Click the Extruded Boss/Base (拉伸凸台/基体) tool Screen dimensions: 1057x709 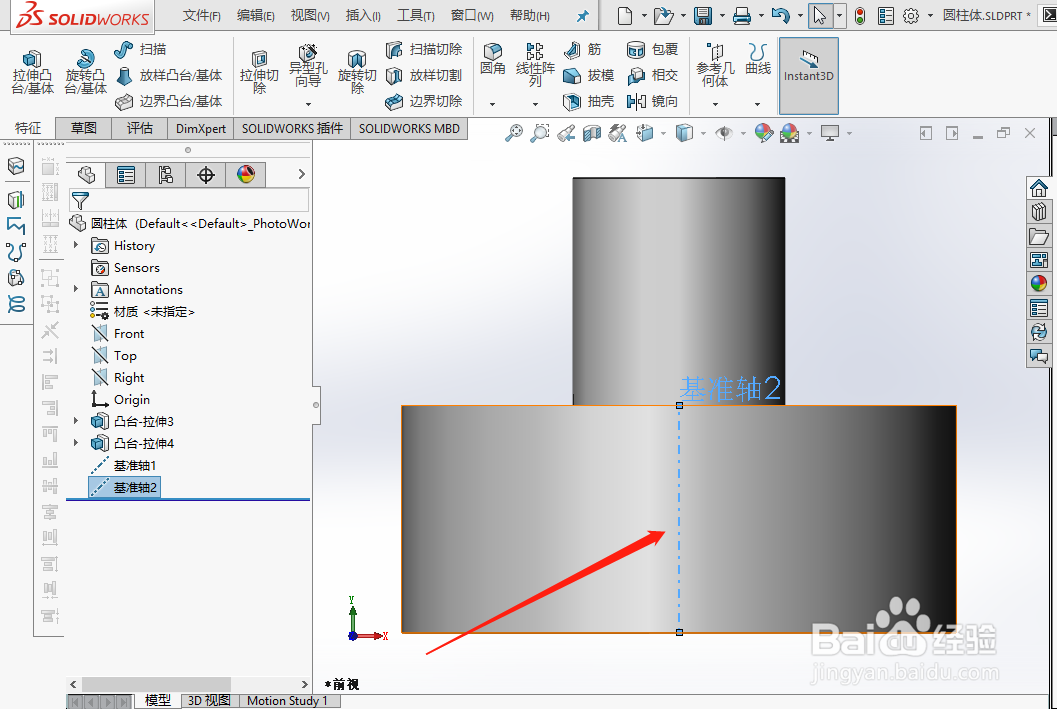32,72
